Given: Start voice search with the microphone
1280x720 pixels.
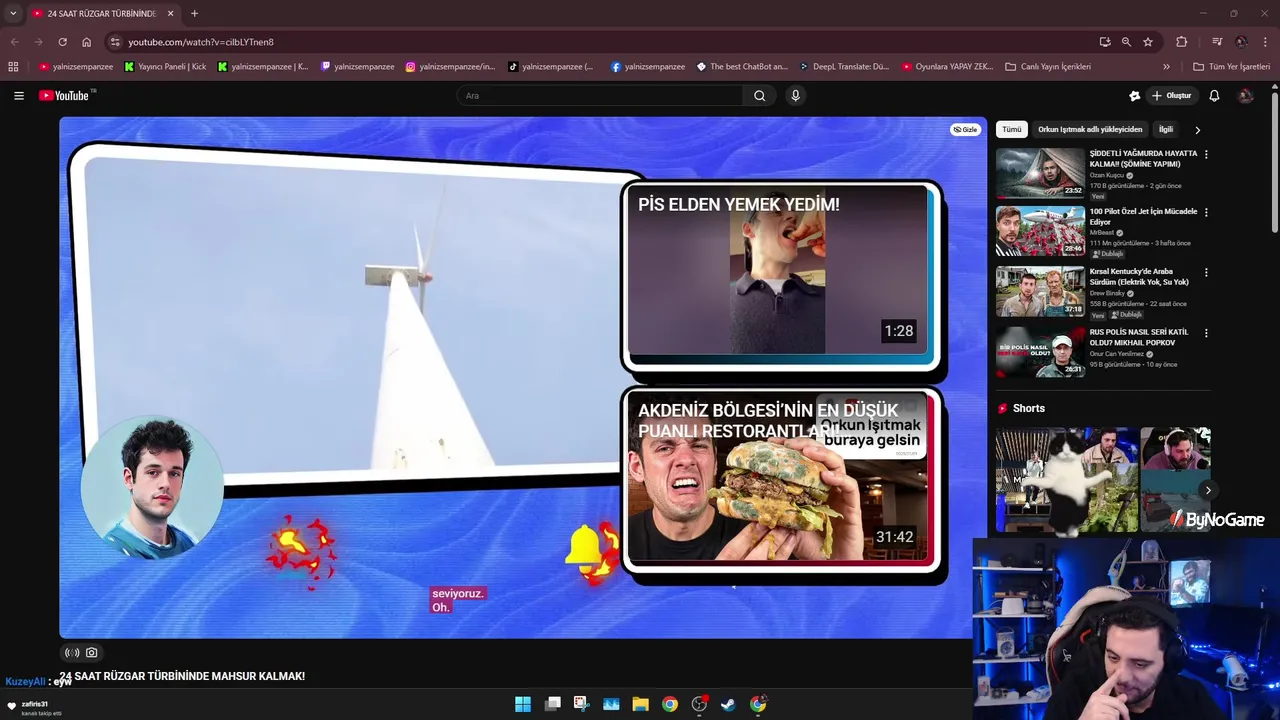Looking at the screenshot, I should pyautogui.click(x=795, y=96).
